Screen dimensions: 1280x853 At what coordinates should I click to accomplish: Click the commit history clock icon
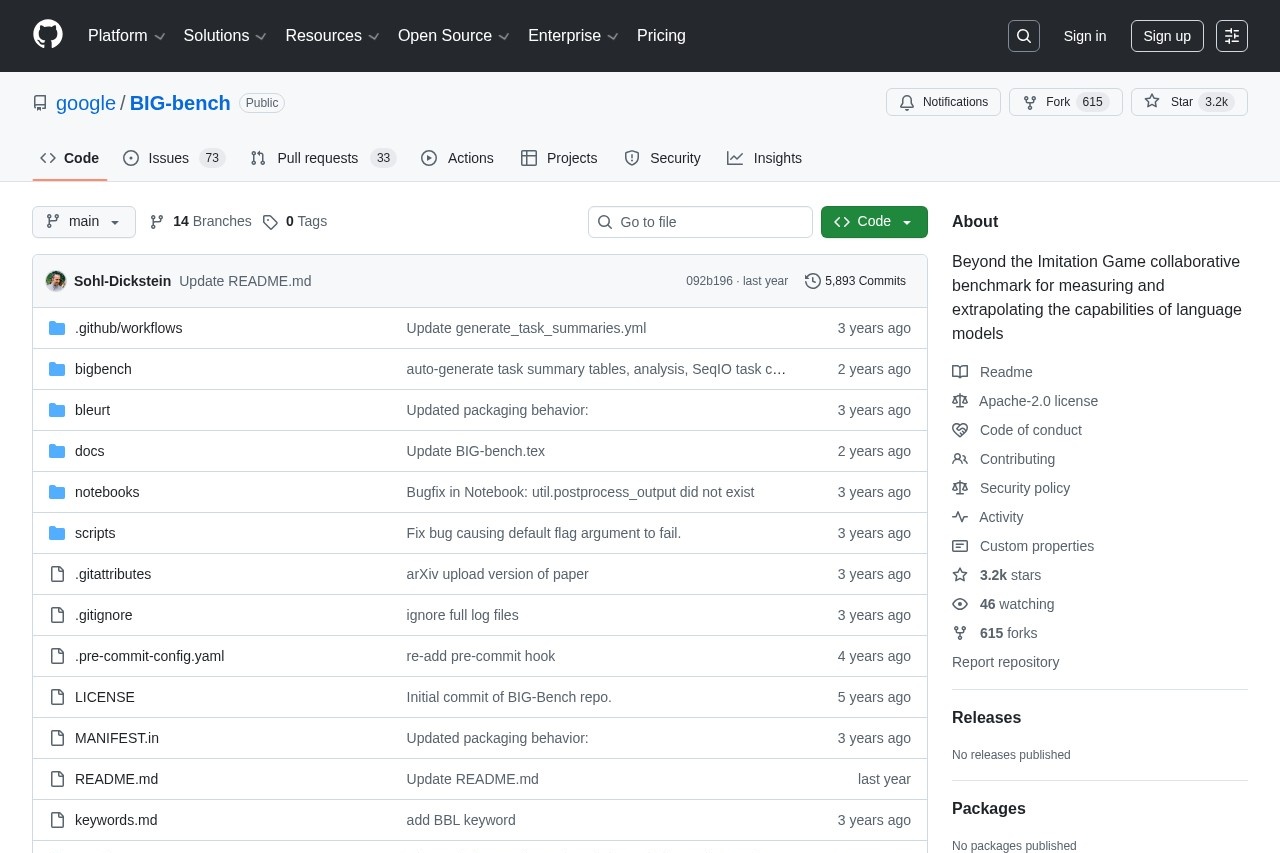tap(812, 281)
